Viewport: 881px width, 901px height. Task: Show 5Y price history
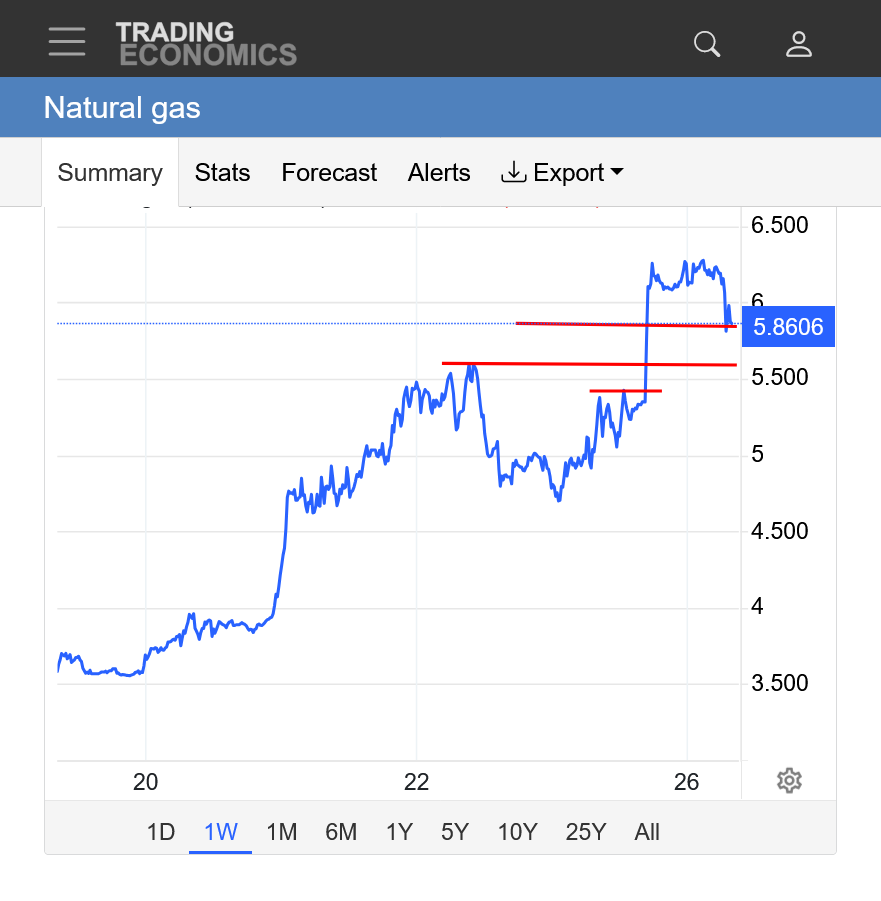tap(455, 832)
